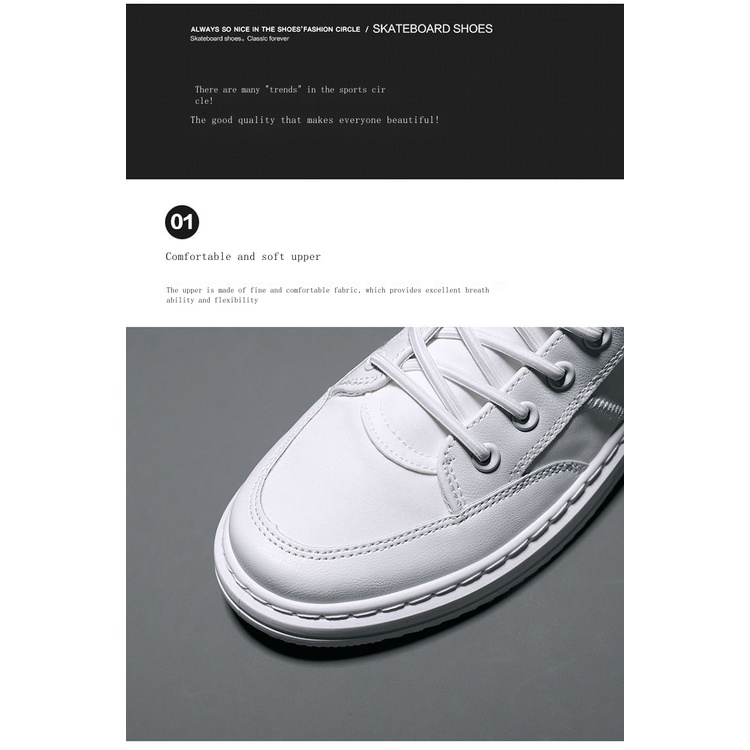Select the ALWAYS SO NICE tagline text
This screenshot has width=750, height=750.
point(275,29)
